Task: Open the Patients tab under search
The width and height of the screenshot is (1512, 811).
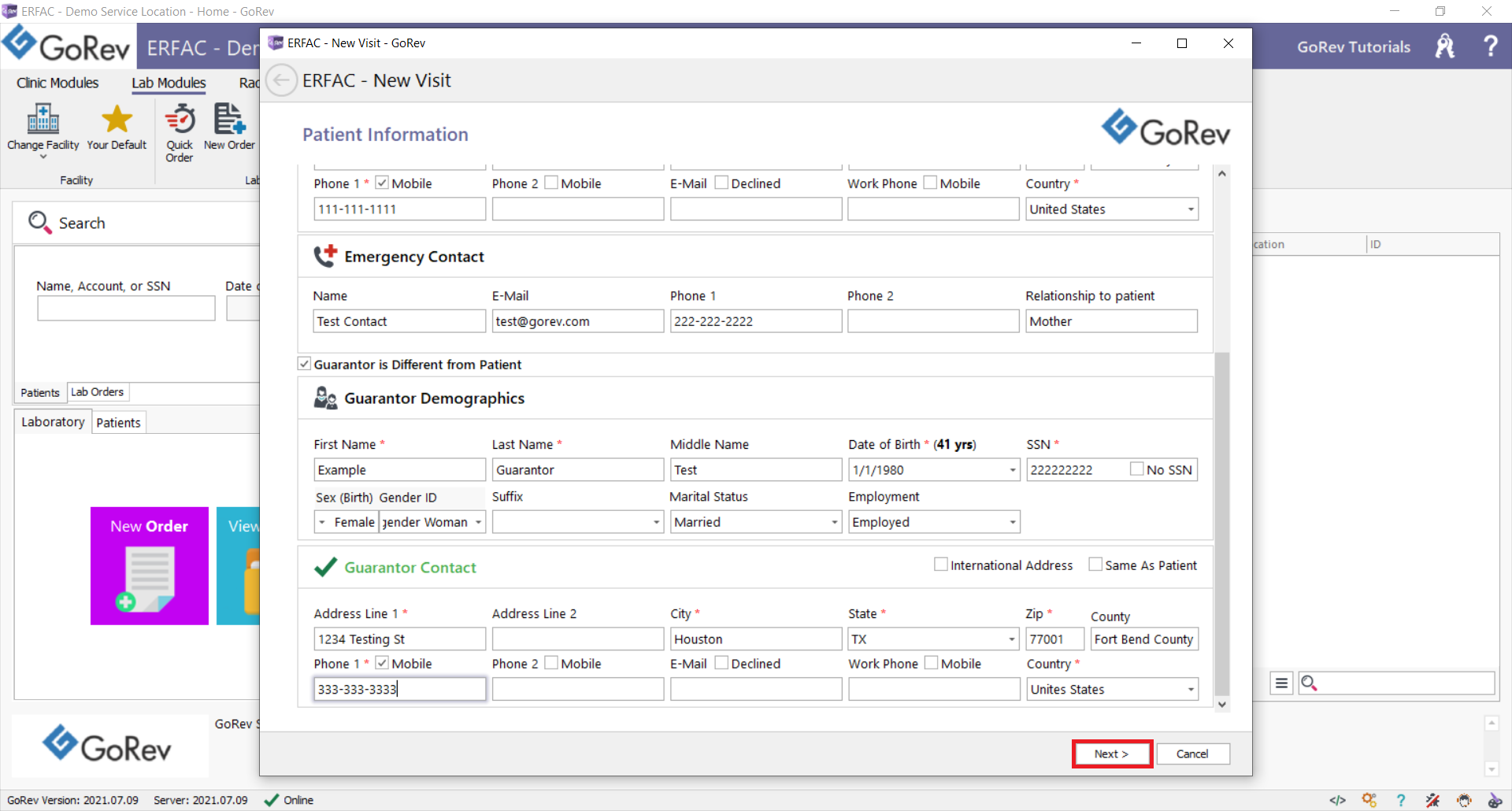Action: (40, 392)
